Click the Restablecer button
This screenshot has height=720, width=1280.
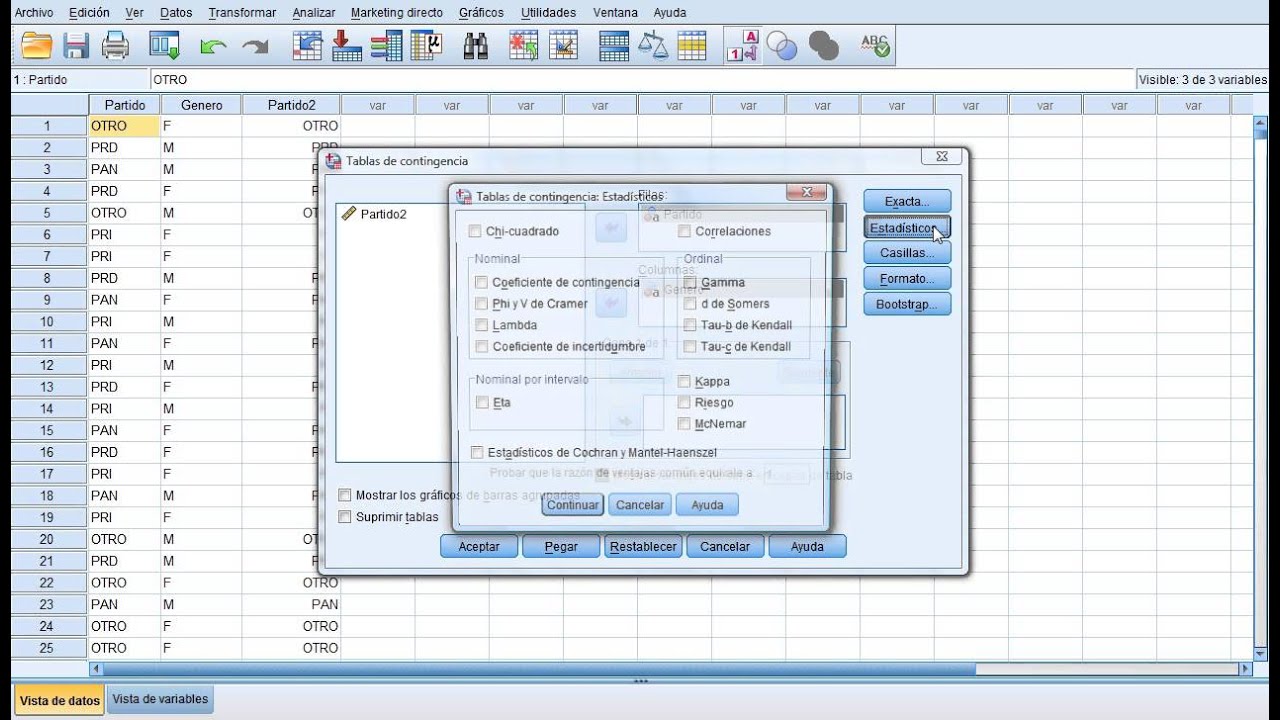643,546
